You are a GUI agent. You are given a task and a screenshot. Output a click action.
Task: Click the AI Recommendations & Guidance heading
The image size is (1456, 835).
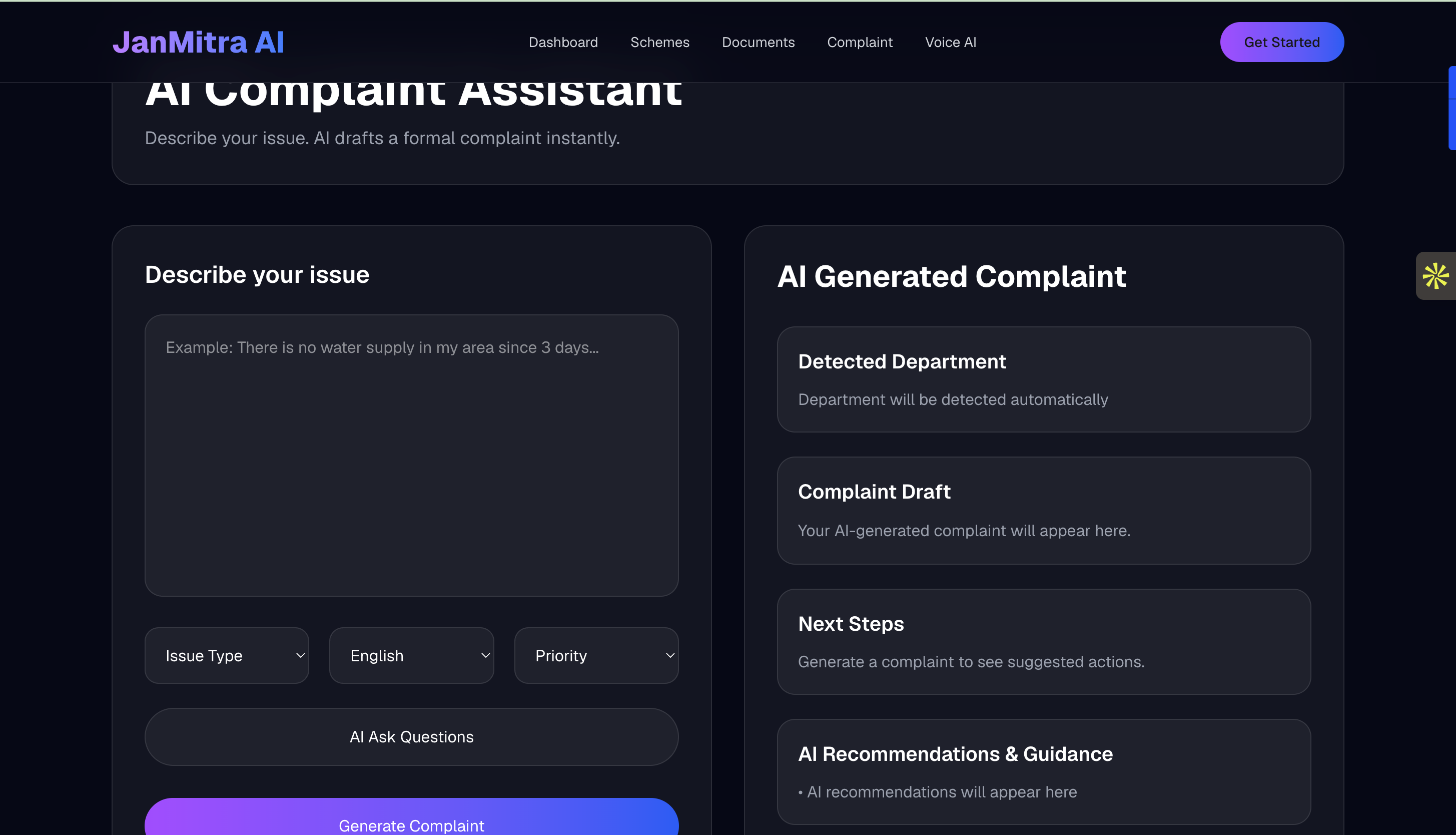tap(955, 754)
